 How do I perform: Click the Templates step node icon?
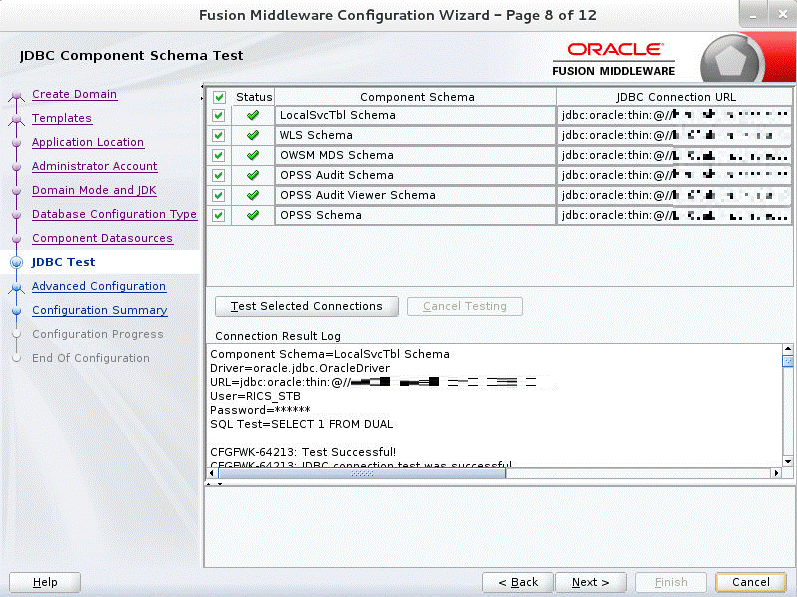click(x=16, y=119)
